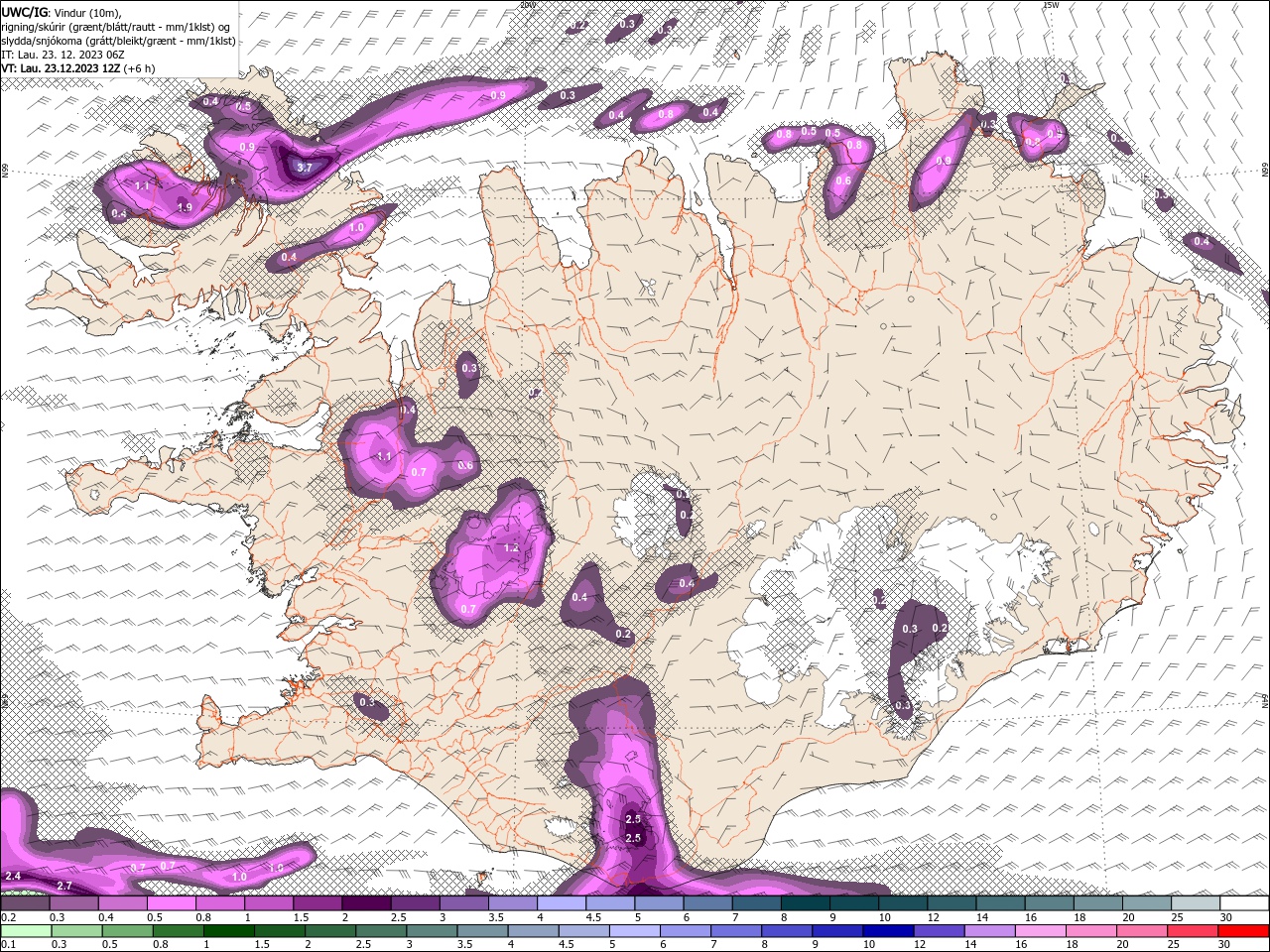Click the '30' label under lower legend
This screenshot has width=1270, height=952.
(1223, 945)
